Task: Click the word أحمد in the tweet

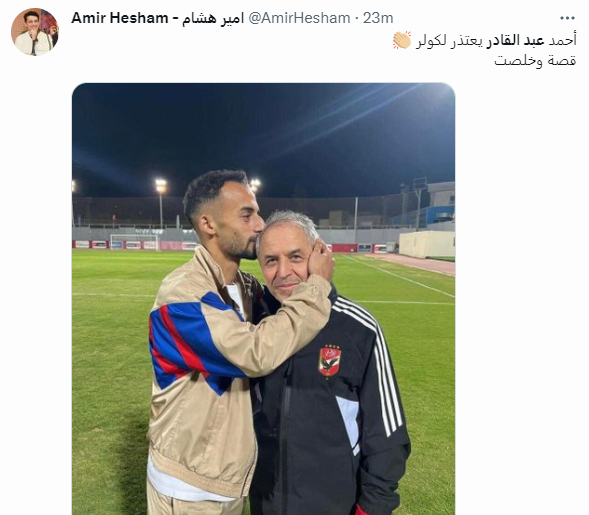Action: pos(562,41)
